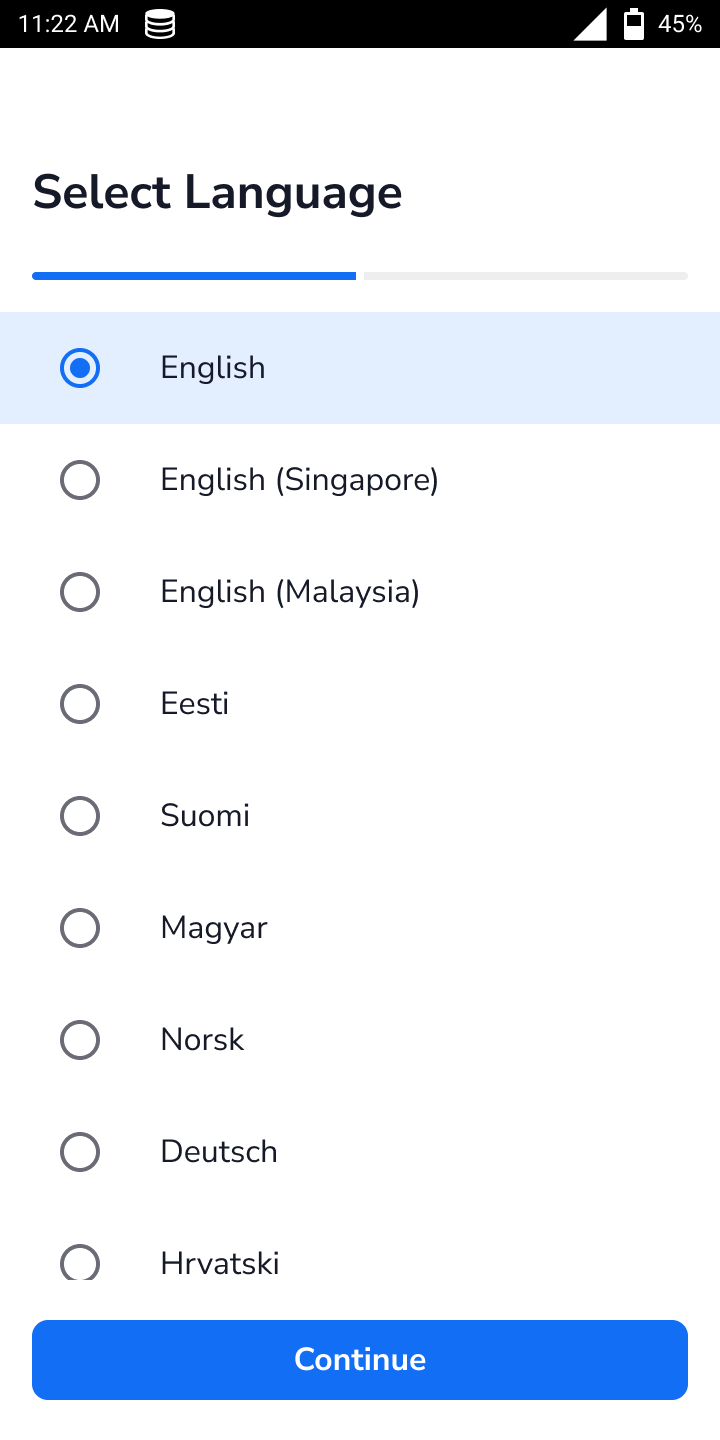Screen dimensions: 720x1440
Task: Select English (Malaysia) radio button
Action: [80, 592]
